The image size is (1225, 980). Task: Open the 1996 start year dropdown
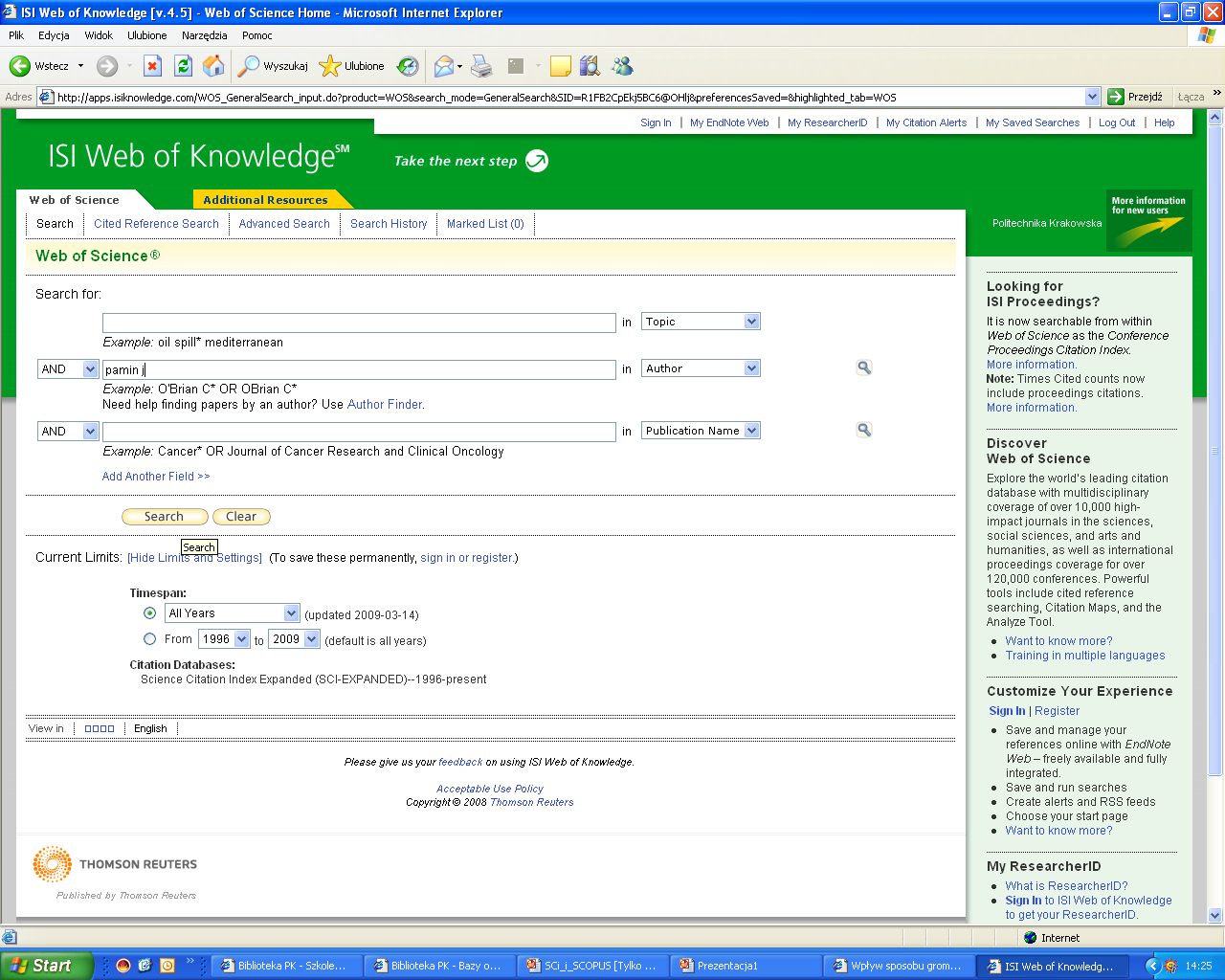(224, 638)
